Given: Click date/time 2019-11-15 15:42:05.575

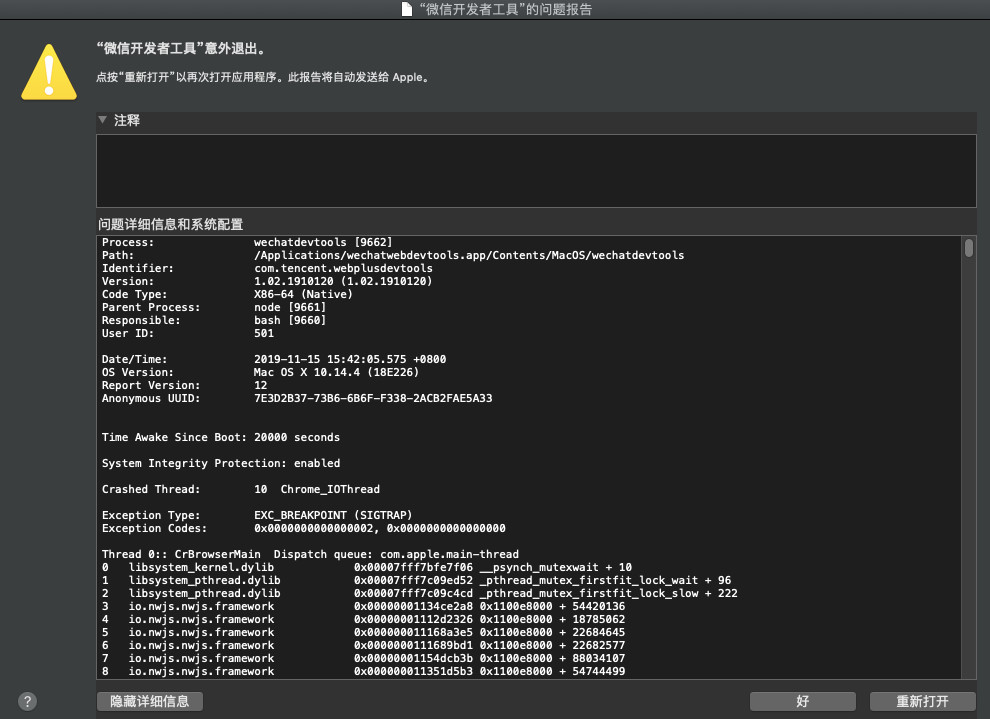Looking at the screenshot, I should [x=350, y=359].
